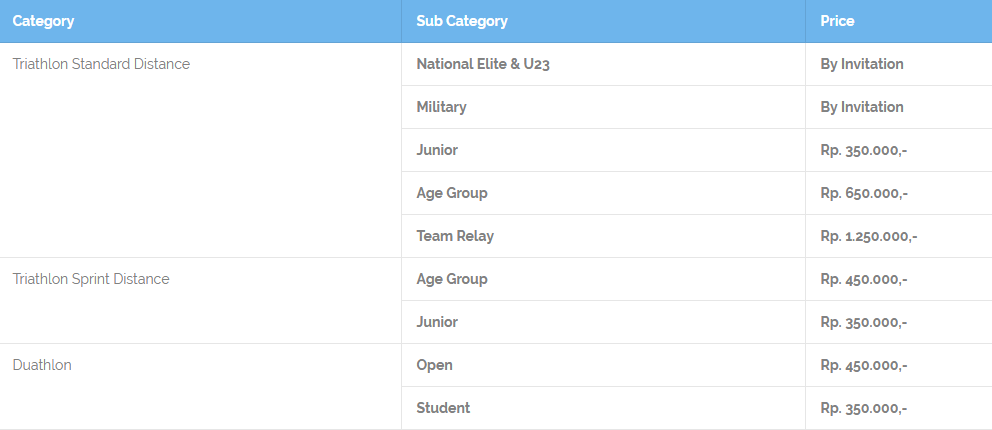The width and height of the screenshot is (992, 430).
Task: Click the Rp. 650.000,- price cell
Action: click(x=898, y=193)
